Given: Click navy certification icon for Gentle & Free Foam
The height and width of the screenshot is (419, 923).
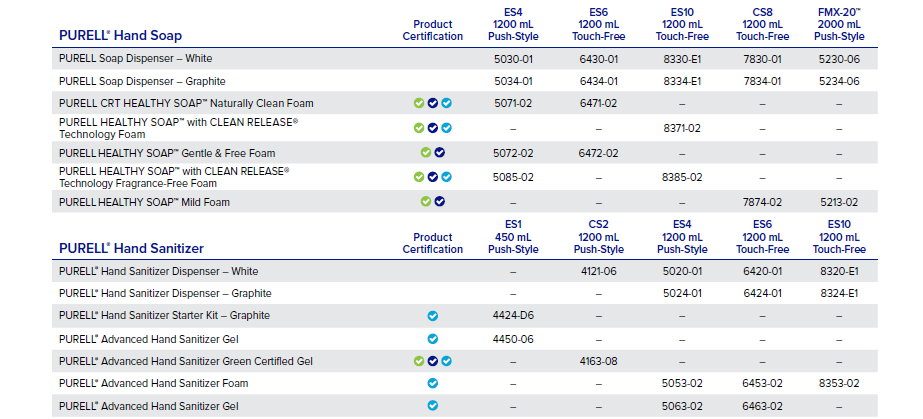Looking at the screenshot, I should click(x=439, y=153).
